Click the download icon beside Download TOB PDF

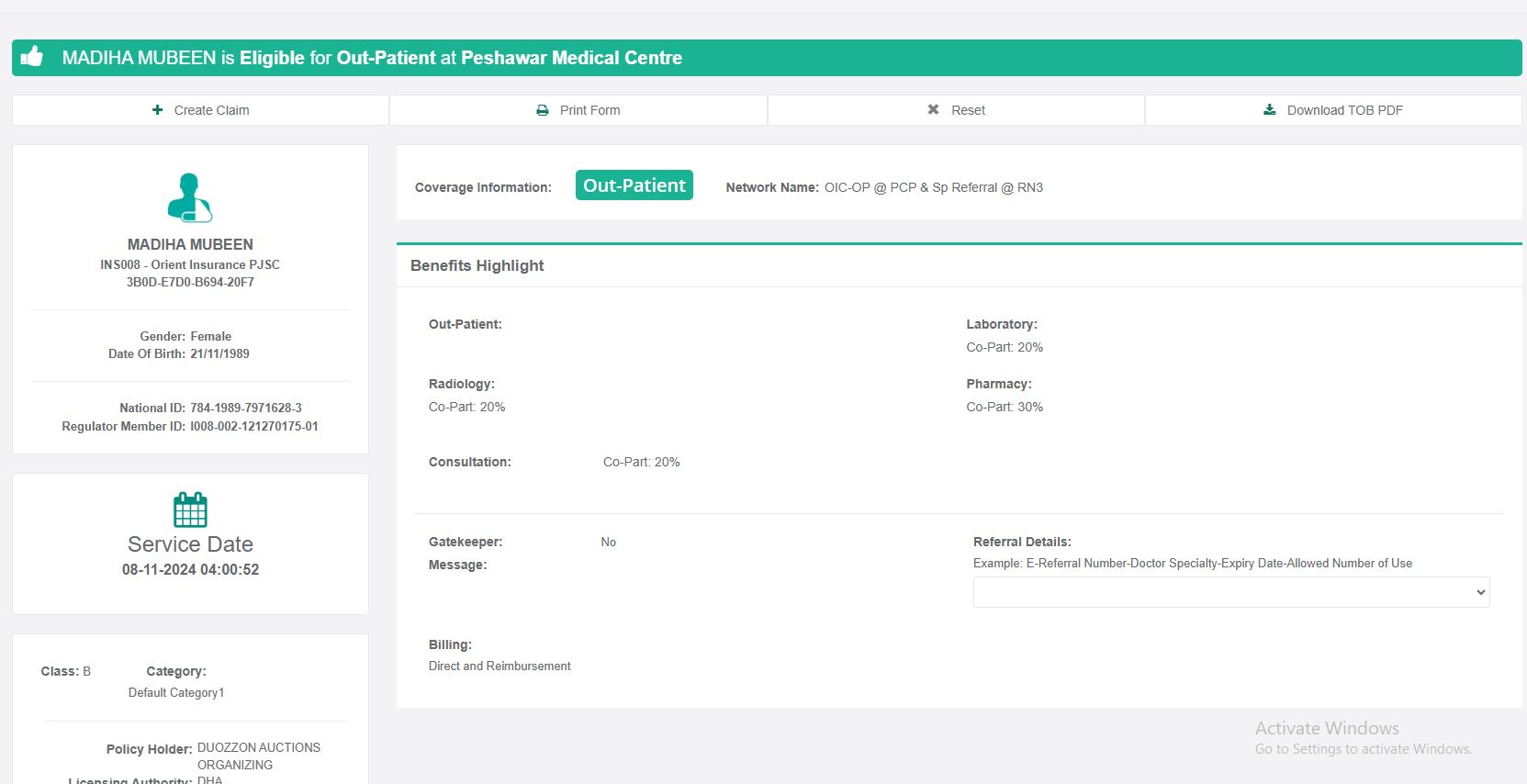(x=1270, y=110)
